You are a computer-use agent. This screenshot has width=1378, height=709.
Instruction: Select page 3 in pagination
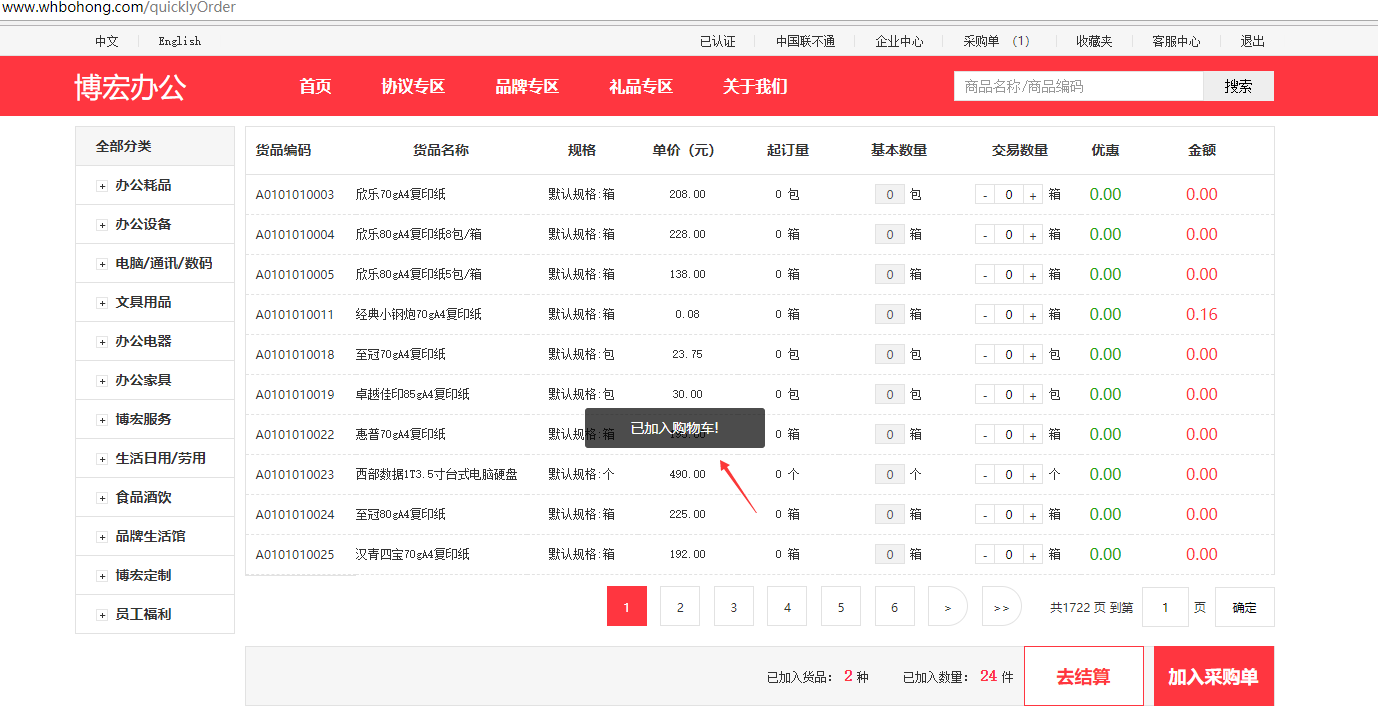734,607
